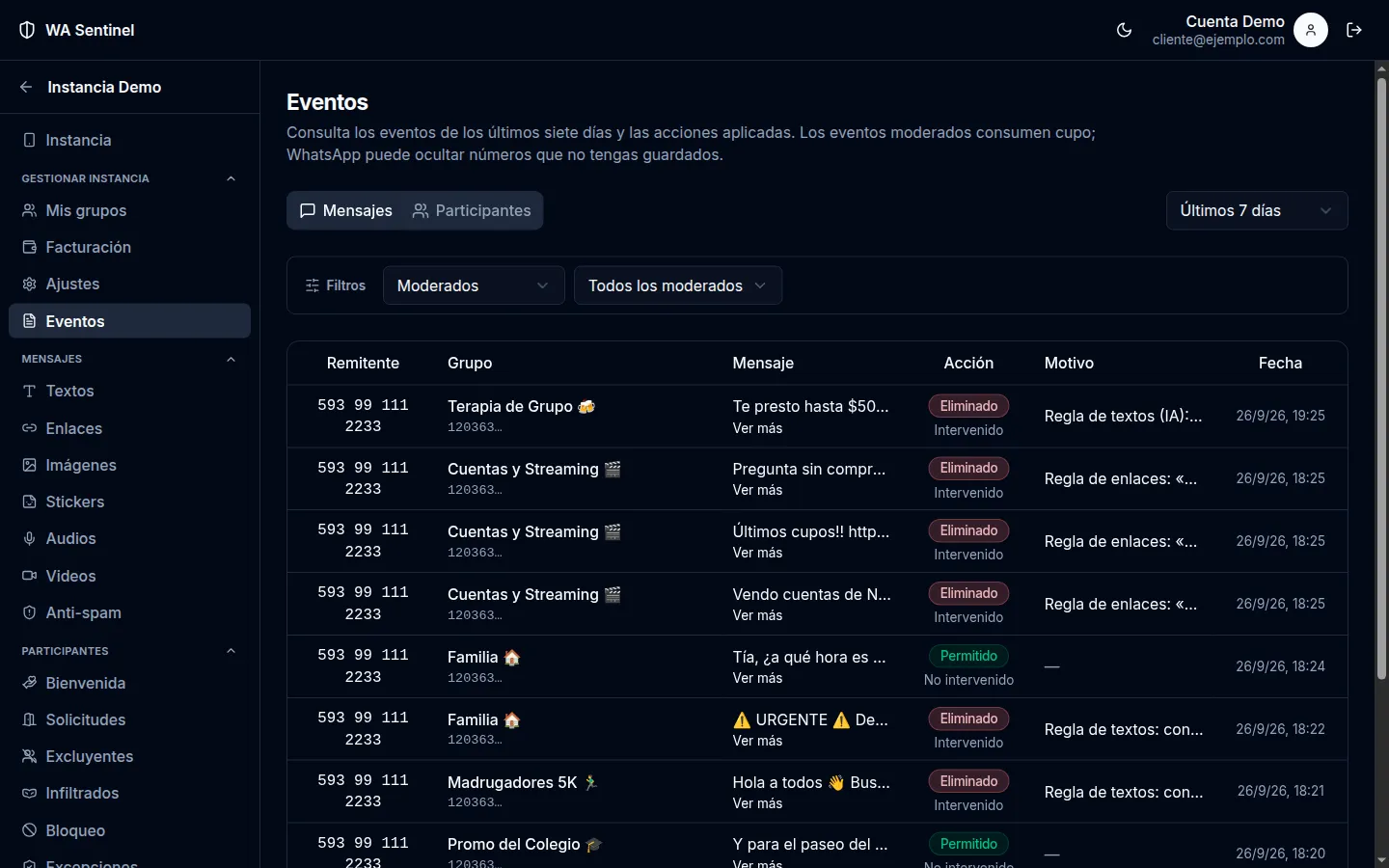This screenshot has width=1389, height=868.
Task: Click the Eliminado badge for Terapia de Grupo
Action: [968, 406]
